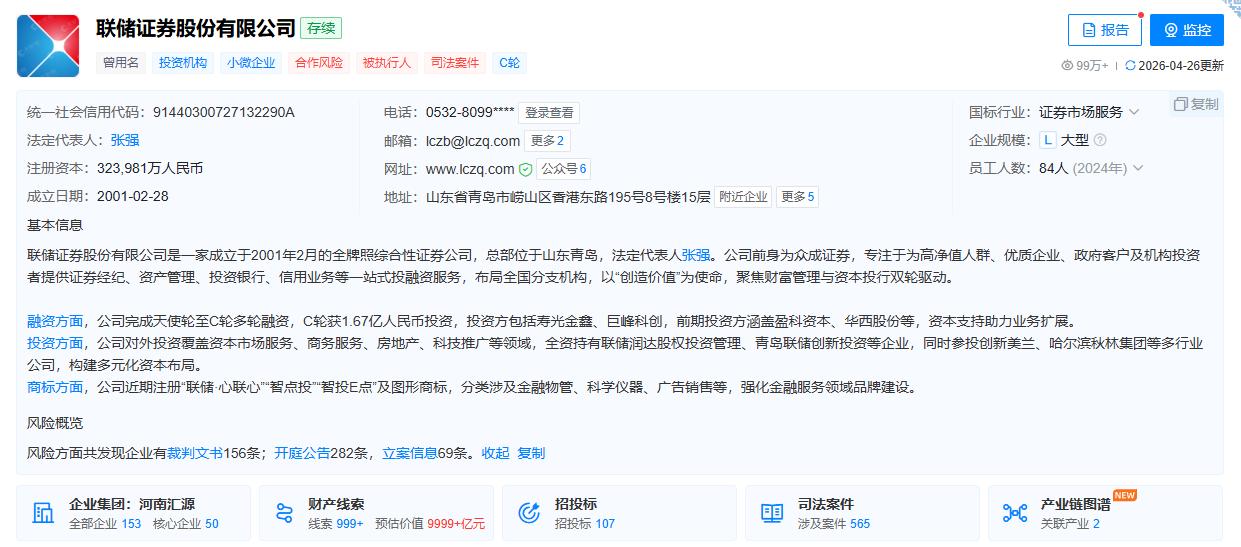Open 投资方面 link
Image resolution: width=1241 pixels, height=547 pixels.
(55, 343)
